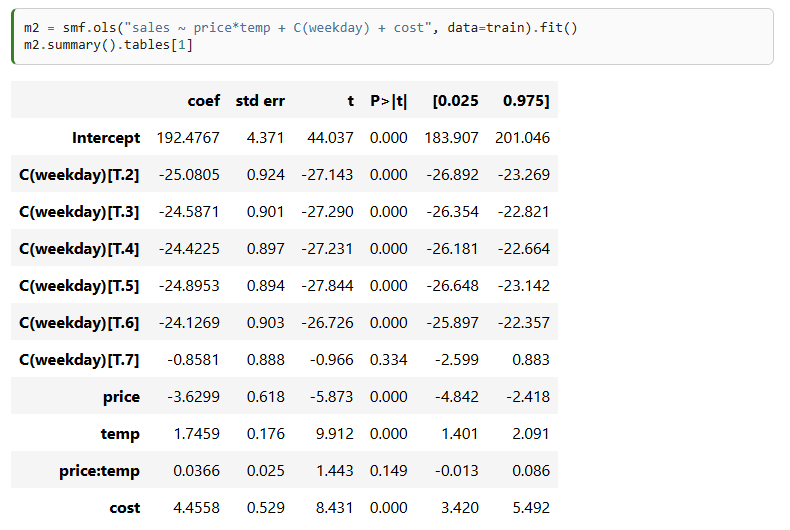The width and height of the screenshot is (790, 530).
Task: Click price coefficient value -3.6299
Action: pos(193,397)
